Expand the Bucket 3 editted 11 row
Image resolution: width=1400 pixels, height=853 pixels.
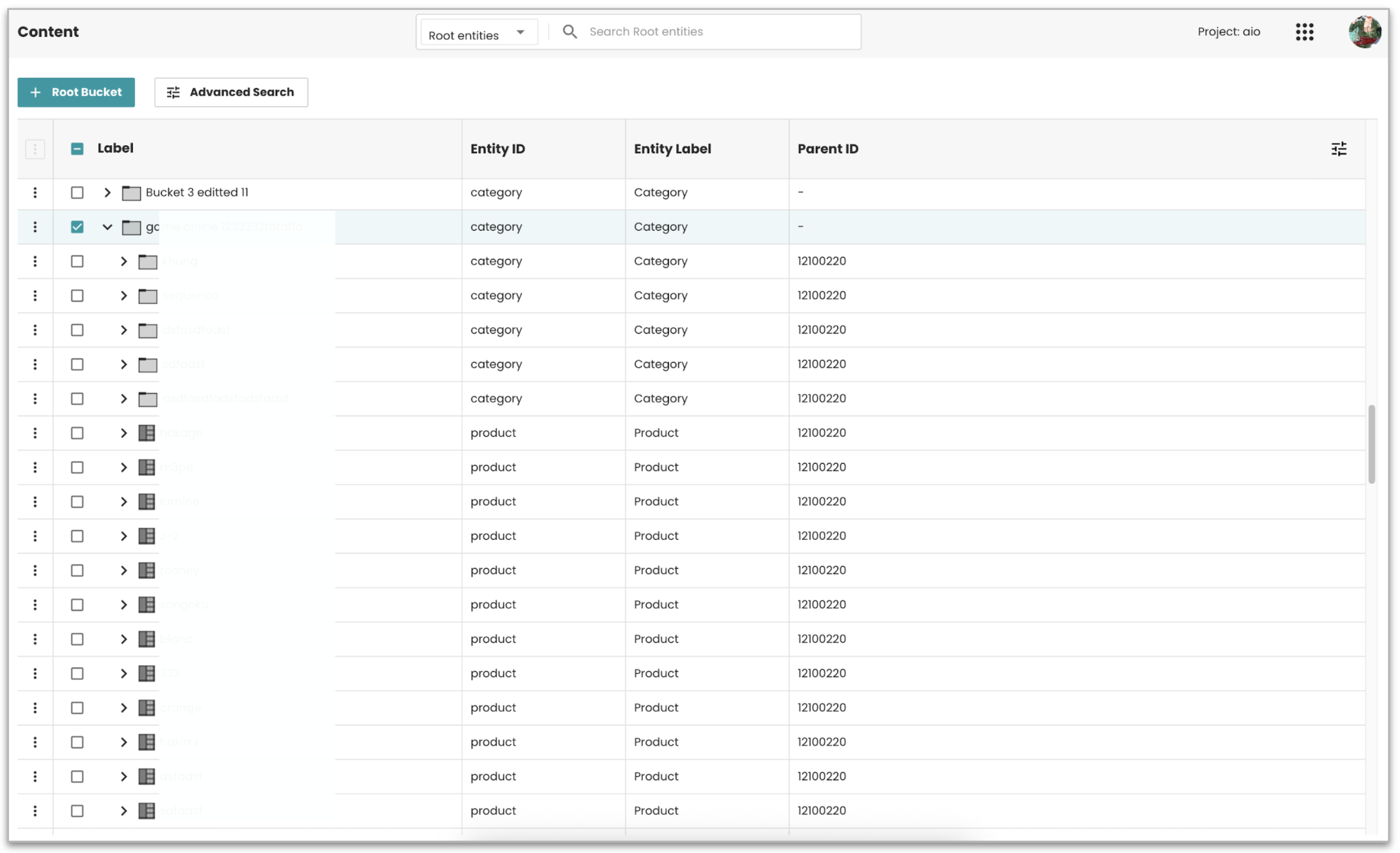(x=107, y=192)
